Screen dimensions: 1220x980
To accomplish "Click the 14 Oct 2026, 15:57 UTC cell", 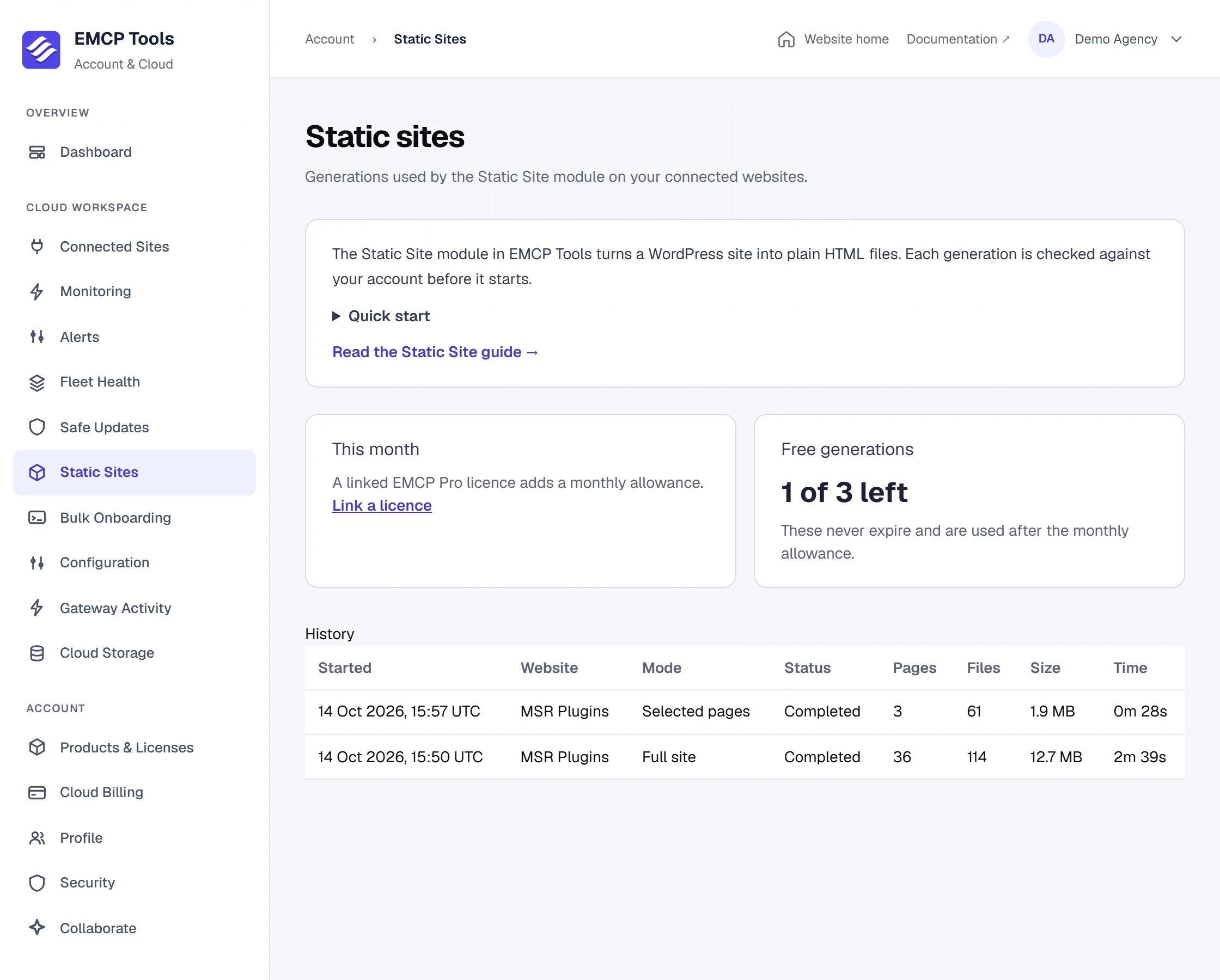I will click(x=399, y=711).
